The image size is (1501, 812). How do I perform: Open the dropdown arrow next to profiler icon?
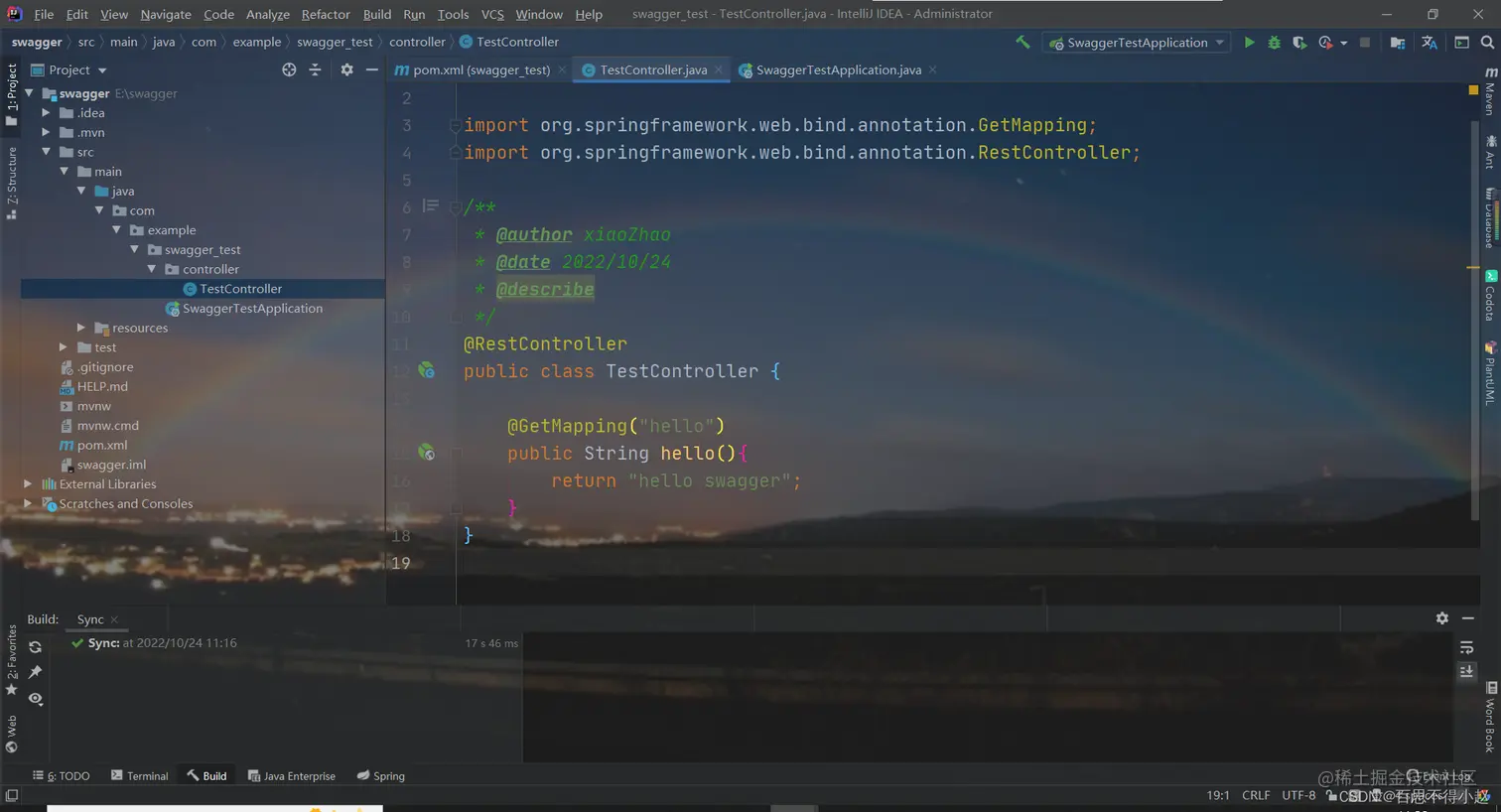pos(1344,44)
